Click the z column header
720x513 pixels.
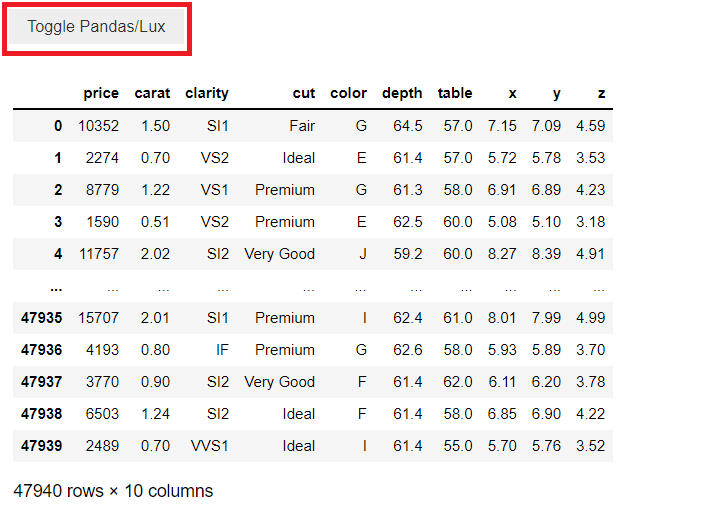[x=602, y=93]
